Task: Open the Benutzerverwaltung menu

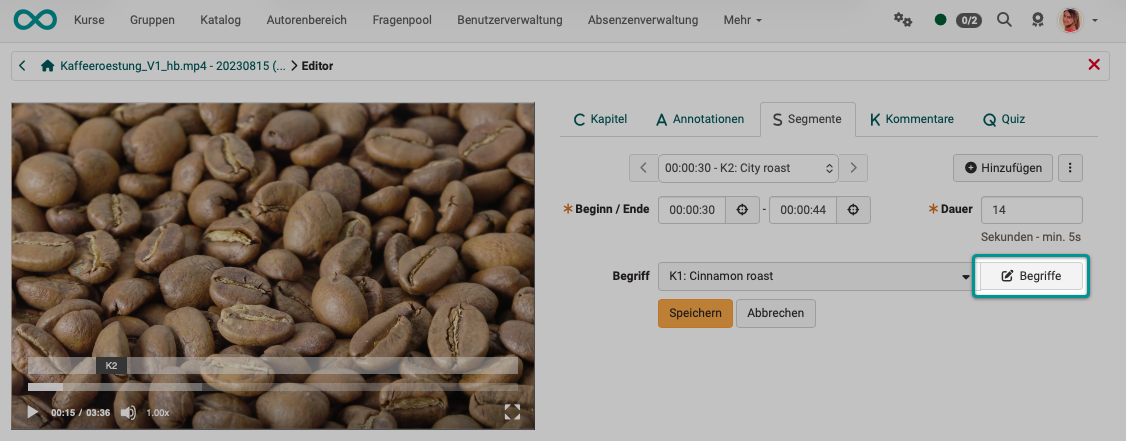Action: (510, 20)
